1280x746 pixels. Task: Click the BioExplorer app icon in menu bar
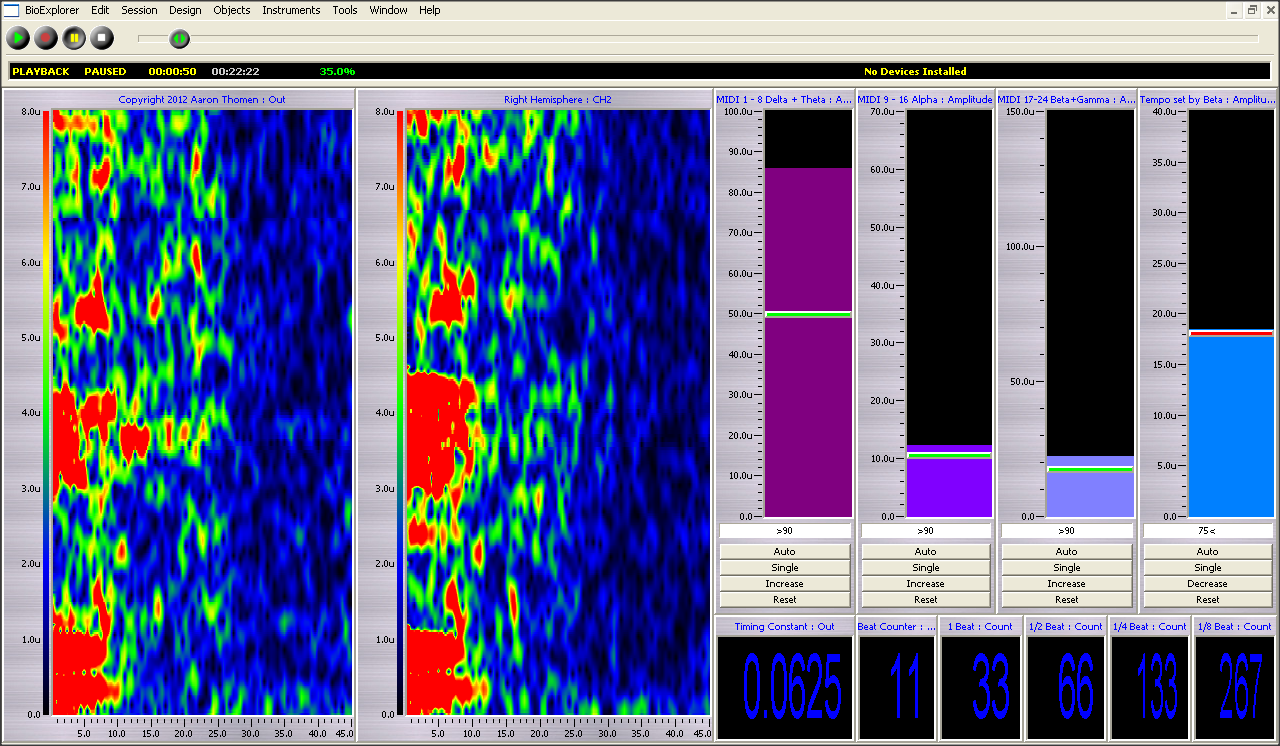coord(12,10)
